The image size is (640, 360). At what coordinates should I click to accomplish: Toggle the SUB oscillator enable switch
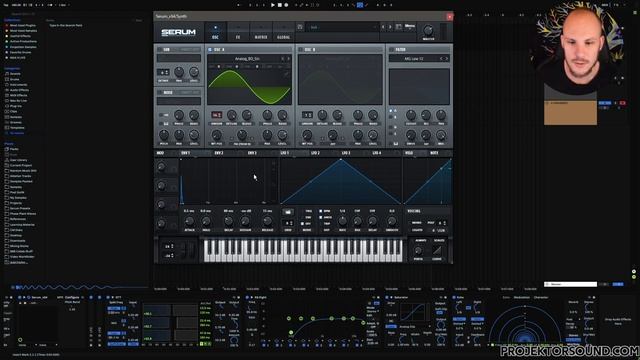[x=160, y=49]
